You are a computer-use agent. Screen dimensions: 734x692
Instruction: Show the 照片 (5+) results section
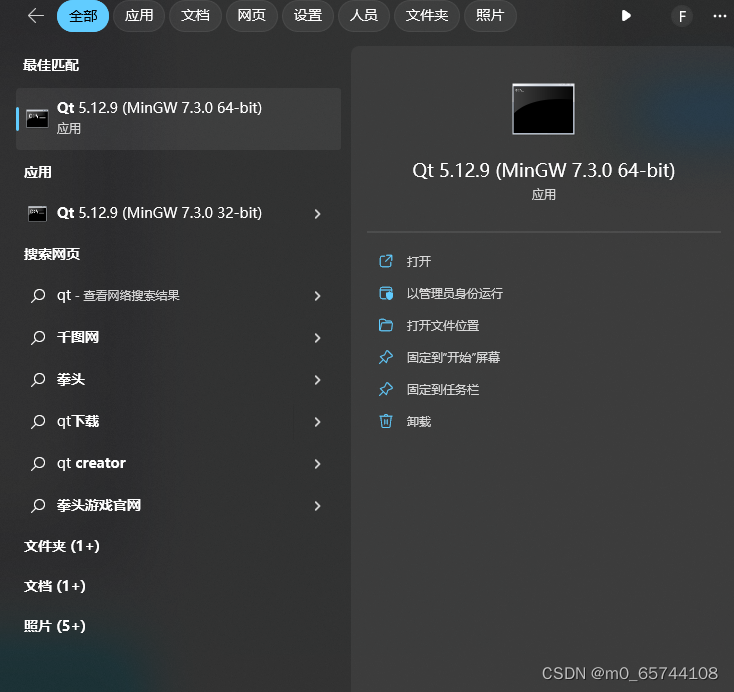(55, 626)
